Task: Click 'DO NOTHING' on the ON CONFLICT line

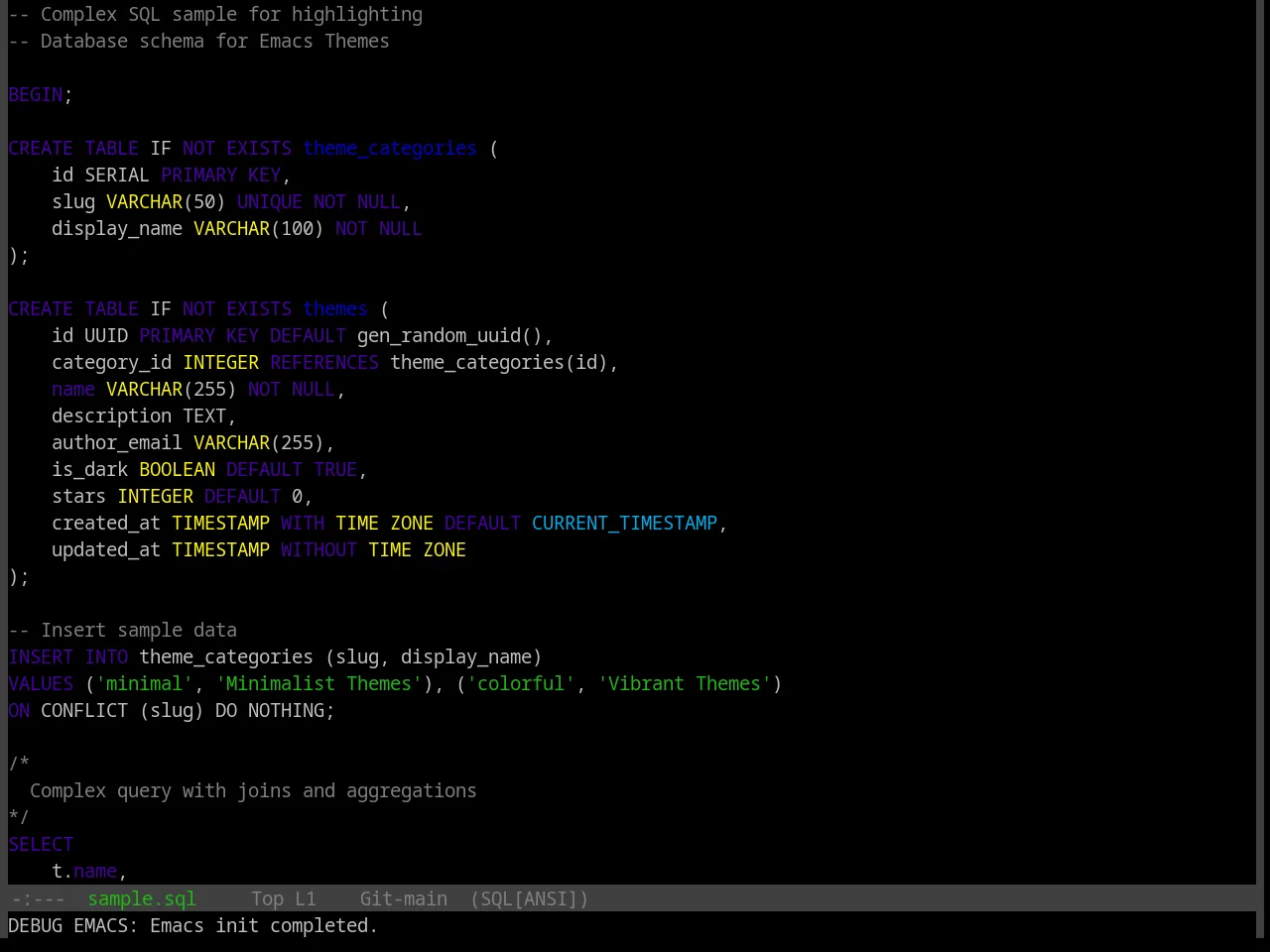Action: [270, 710]
